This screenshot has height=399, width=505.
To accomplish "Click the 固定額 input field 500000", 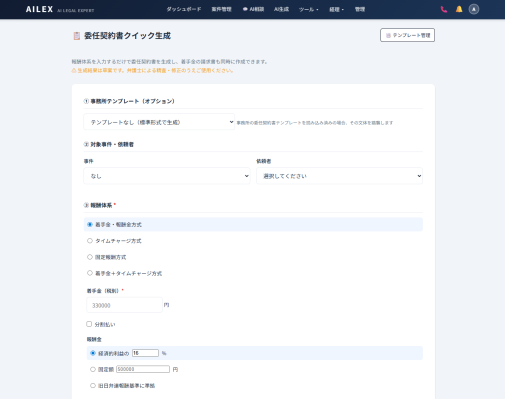I will coord(143,369).
